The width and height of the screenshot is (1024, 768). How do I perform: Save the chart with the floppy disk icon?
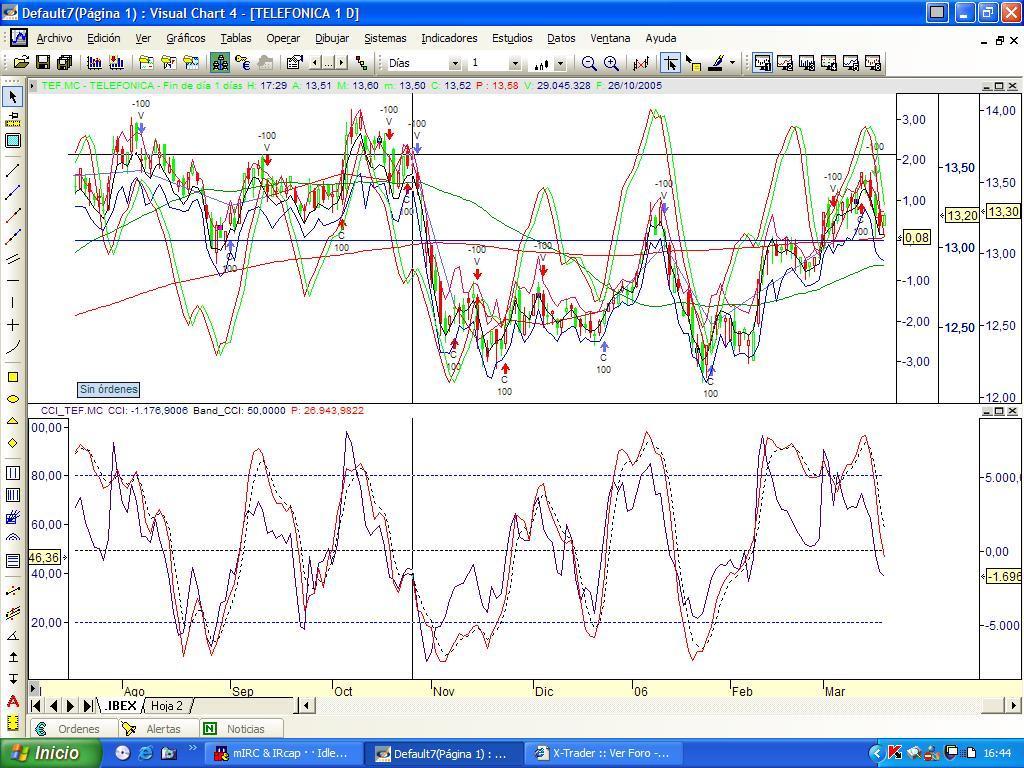point(42,63)
